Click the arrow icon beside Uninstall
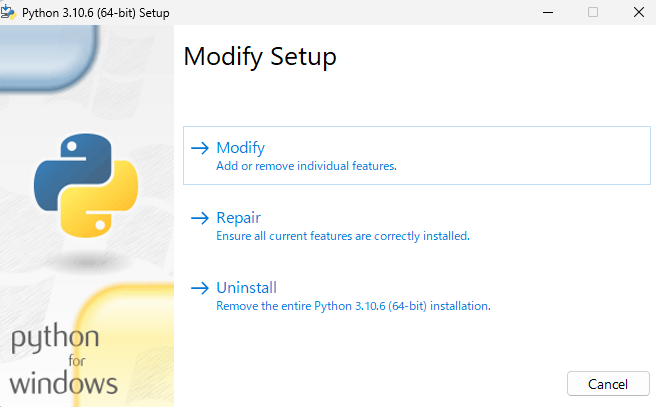The image size is (656, 407). tap(199, 288)
